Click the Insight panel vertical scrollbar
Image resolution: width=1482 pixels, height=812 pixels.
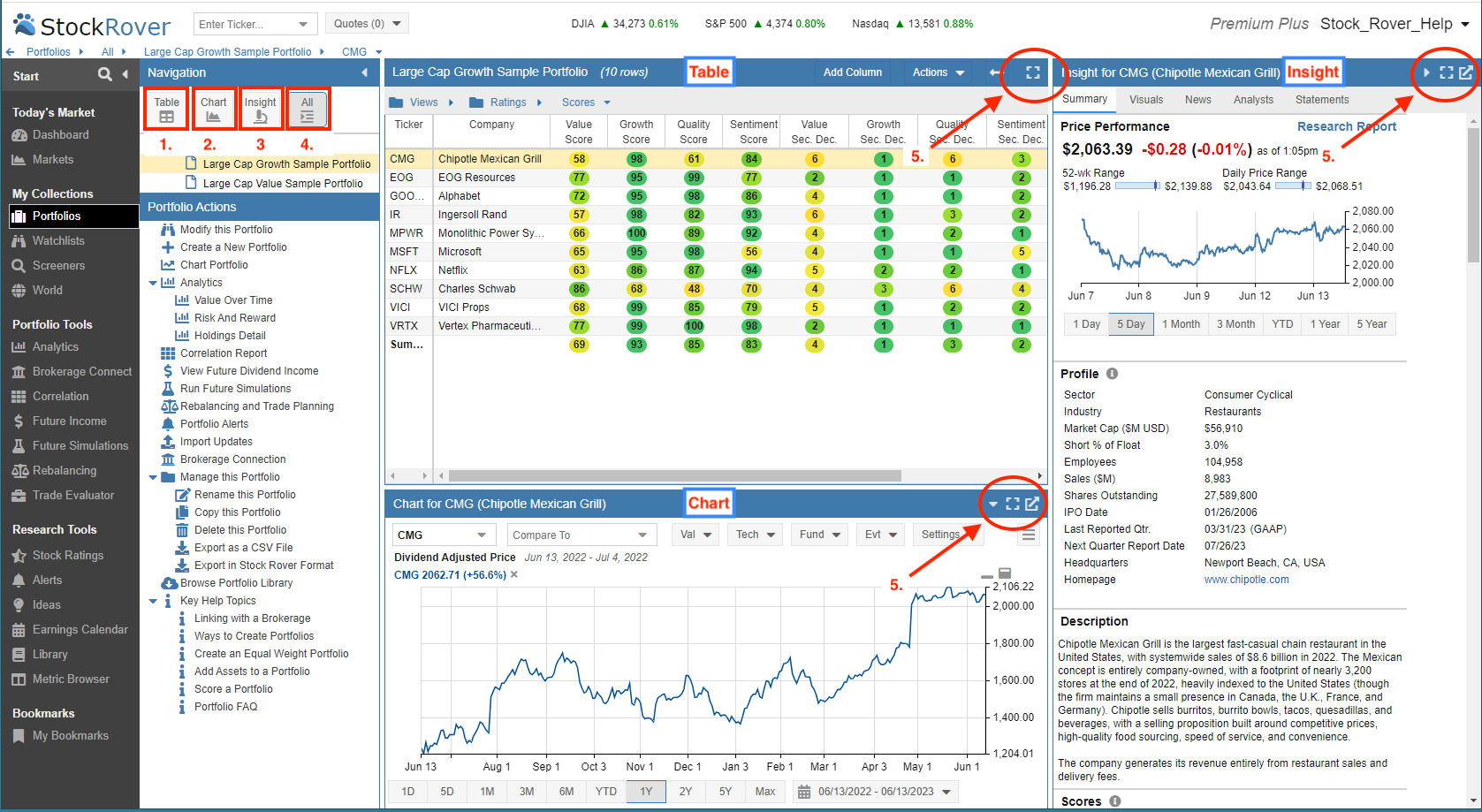pyautogui.click(x=1473, y=194)
